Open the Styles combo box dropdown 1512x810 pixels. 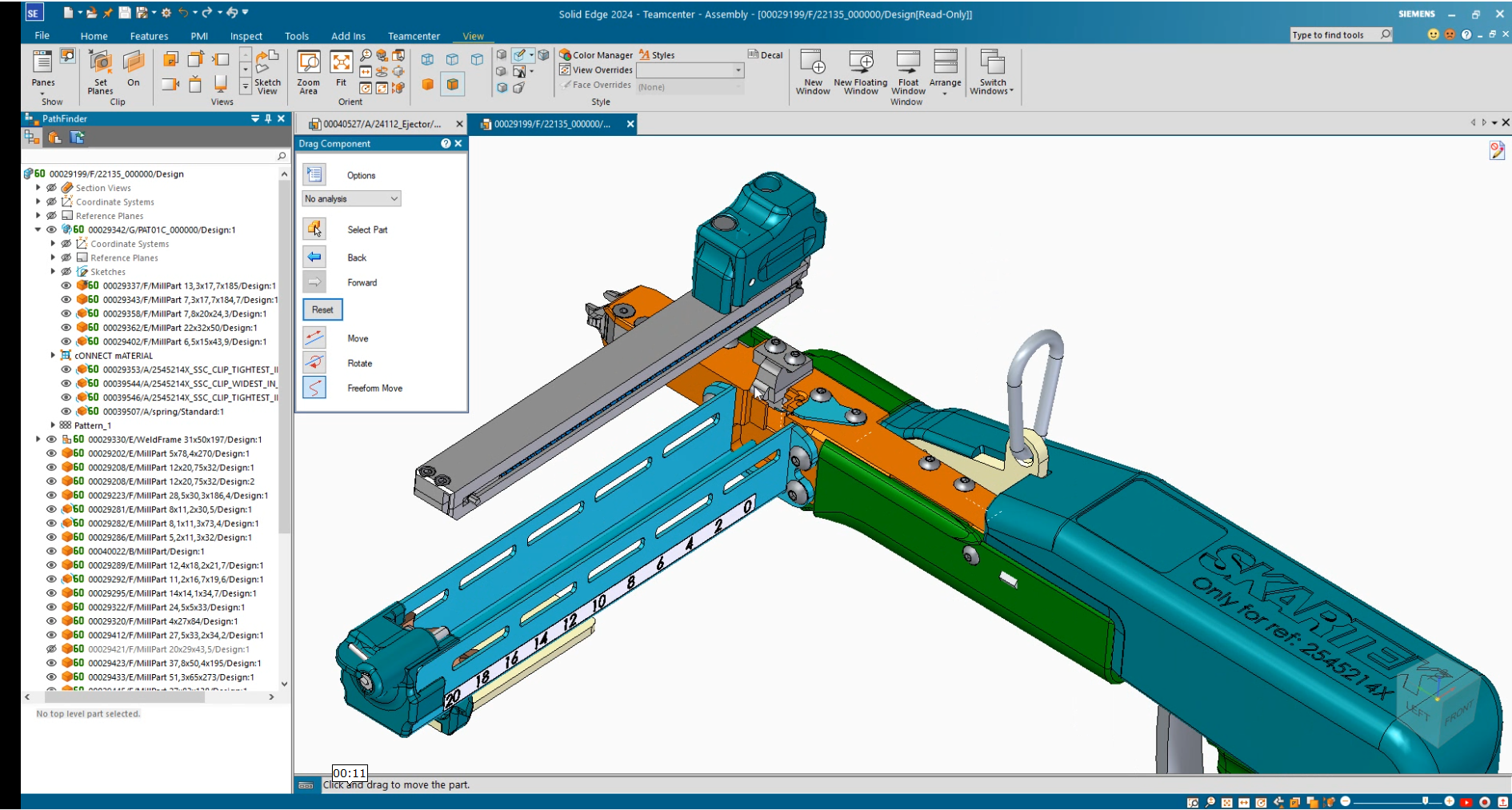(x=738, y=70)
